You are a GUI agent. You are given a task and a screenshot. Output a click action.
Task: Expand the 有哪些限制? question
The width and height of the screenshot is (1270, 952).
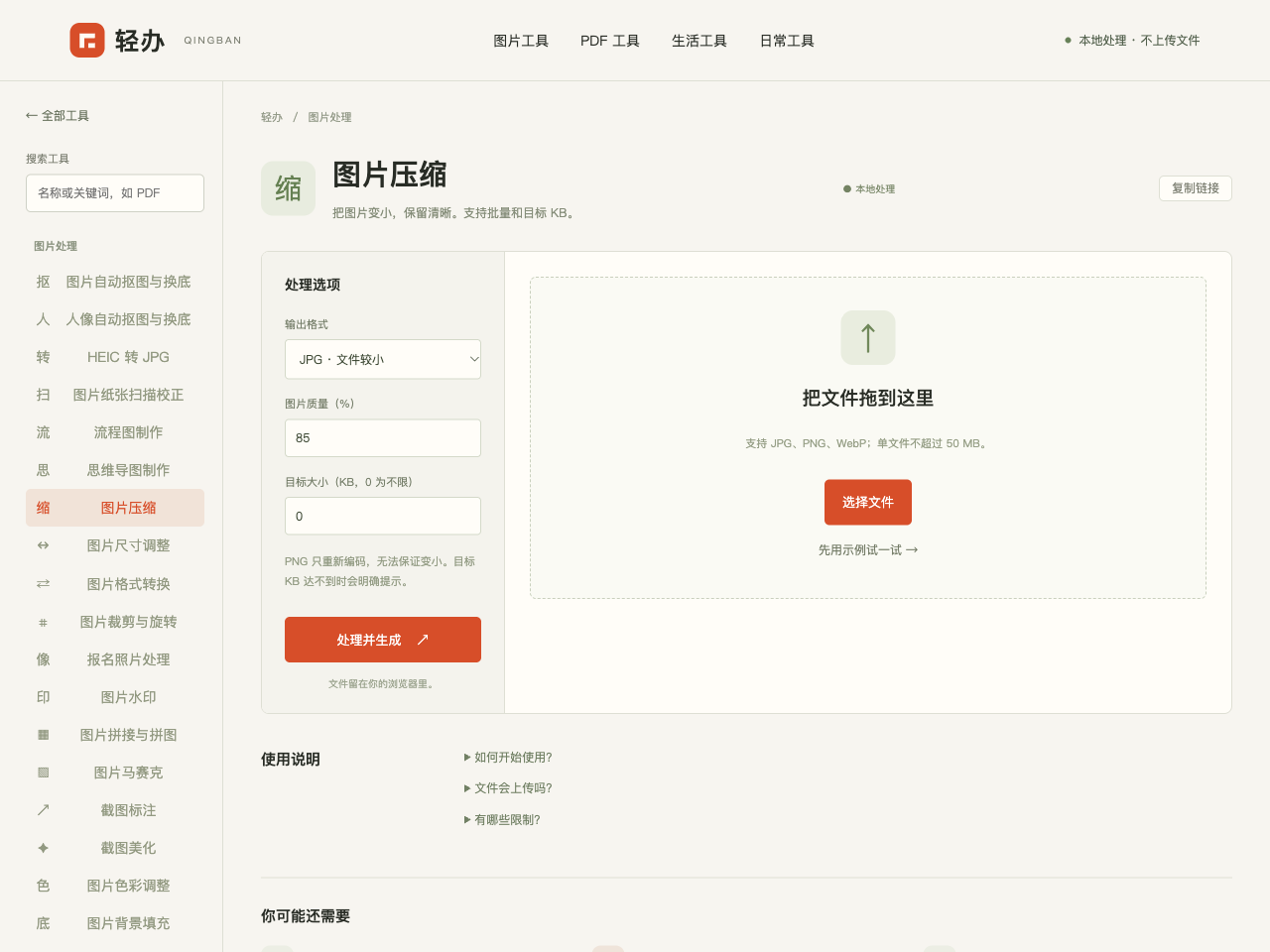502,820
